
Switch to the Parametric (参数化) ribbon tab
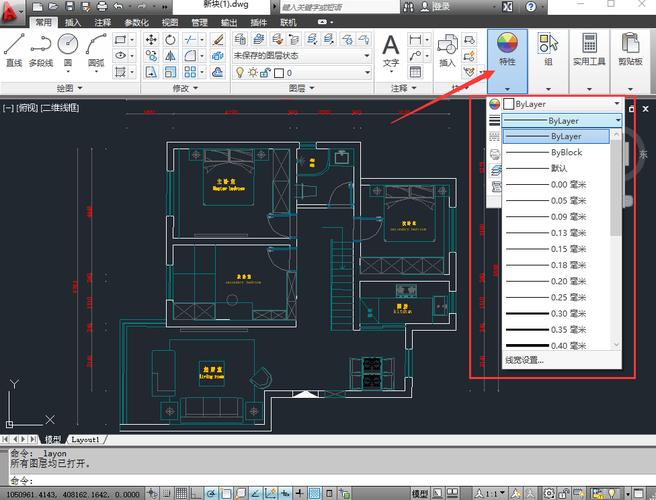pos(136,22)
